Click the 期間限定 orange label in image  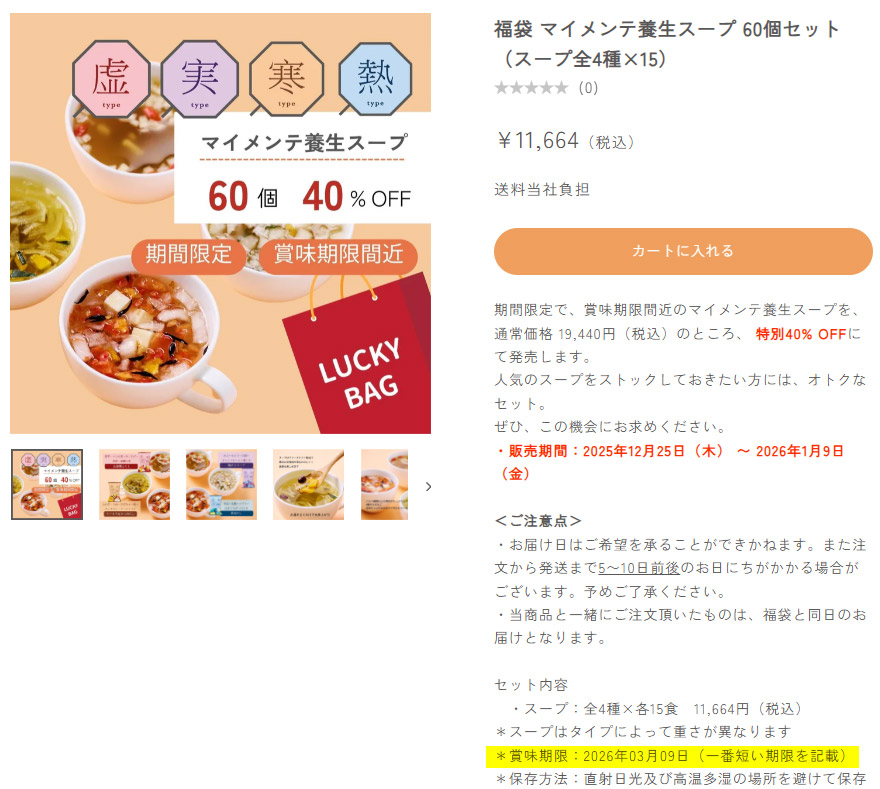coord(189,255)
